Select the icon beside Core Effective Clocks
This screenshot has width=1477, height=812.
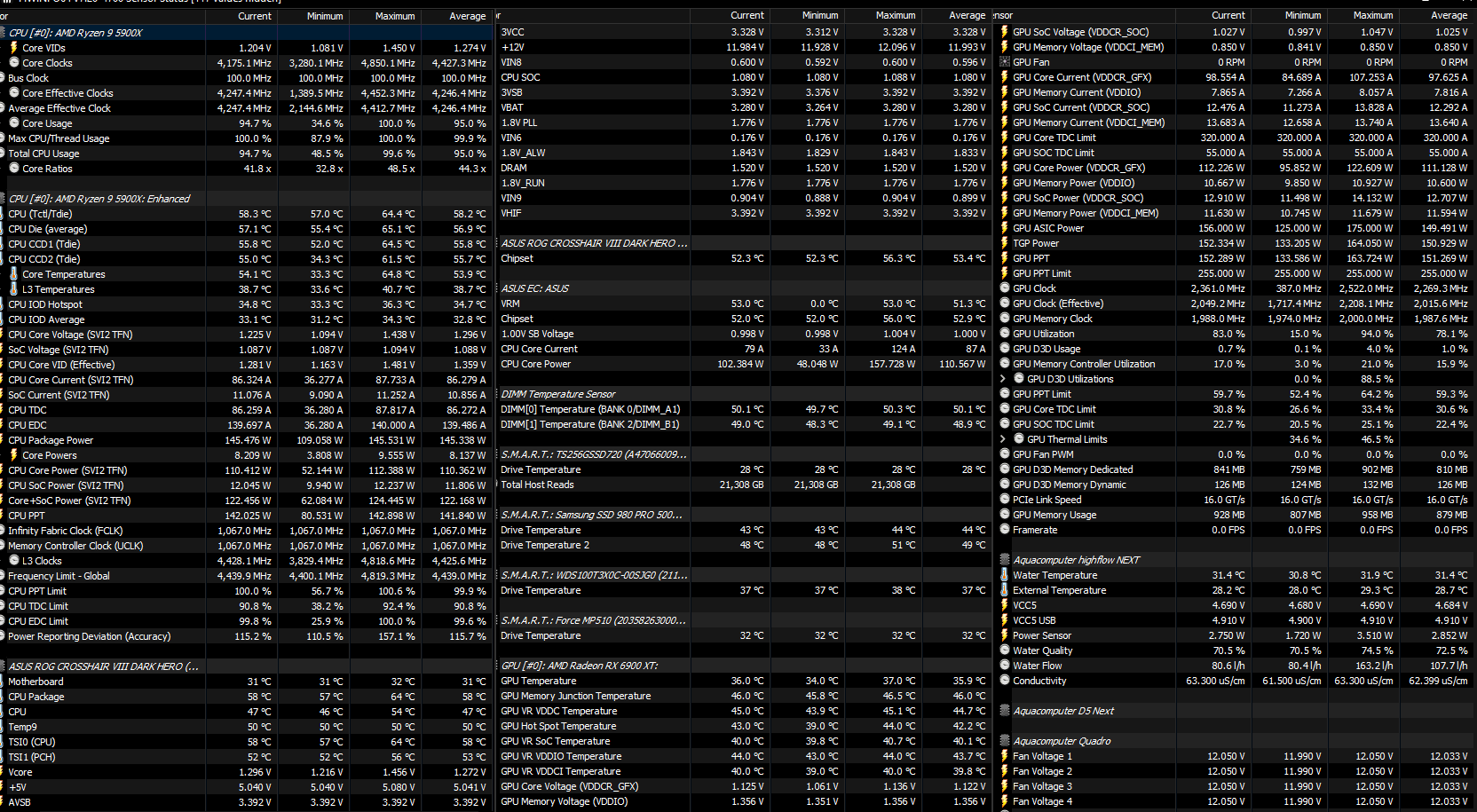point(14,93)
